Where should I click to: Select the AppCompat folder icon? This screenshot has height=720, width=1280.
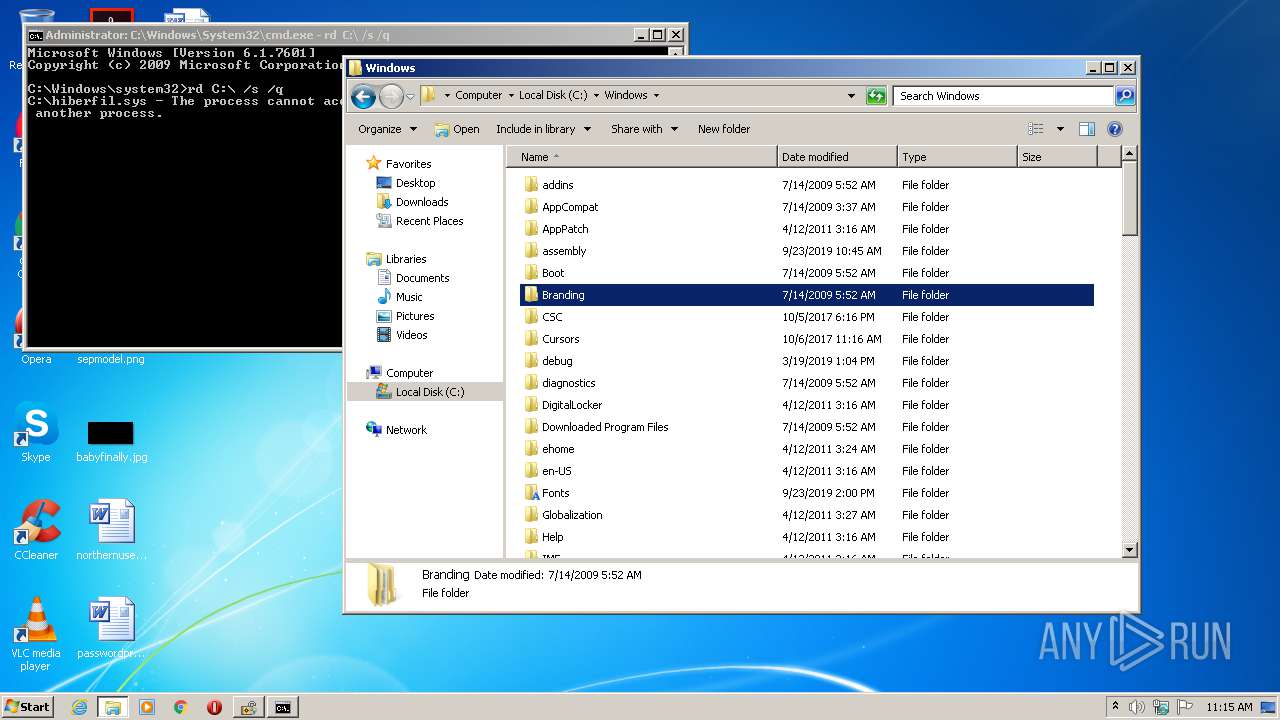pyautogui.click(x=532, y=207)
